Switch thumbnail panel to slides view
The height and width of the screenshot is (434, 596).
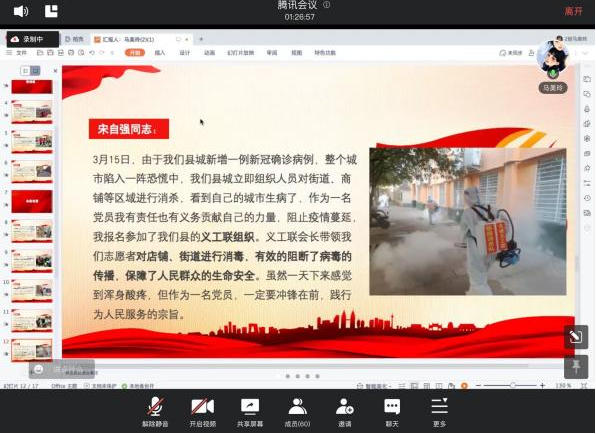[x=35, y=71]
